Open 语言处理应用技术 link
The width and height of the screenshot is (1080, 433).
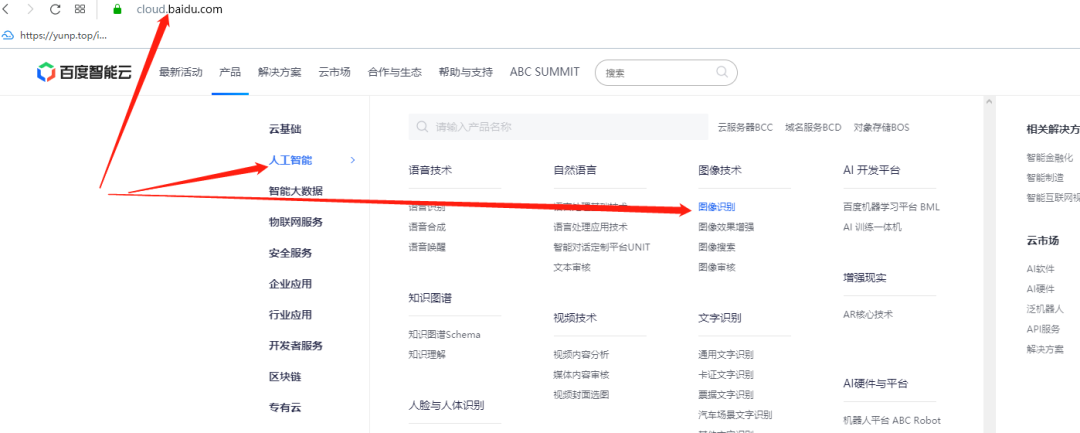click(x=590, y=226)
